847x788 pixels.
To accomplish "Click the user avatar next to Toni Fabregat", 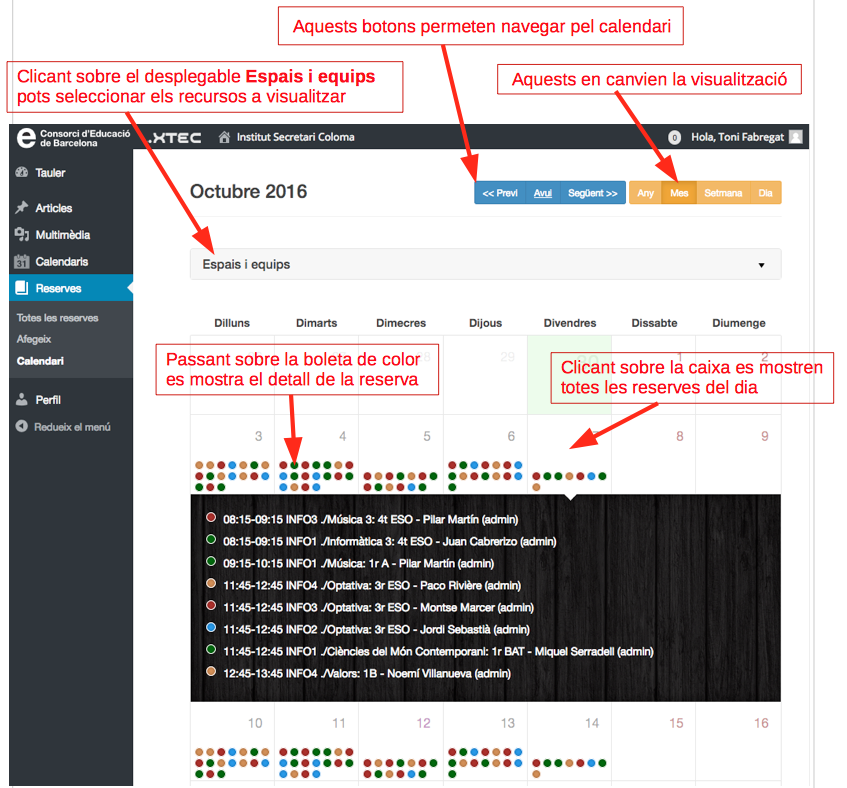I will point(795,137).
